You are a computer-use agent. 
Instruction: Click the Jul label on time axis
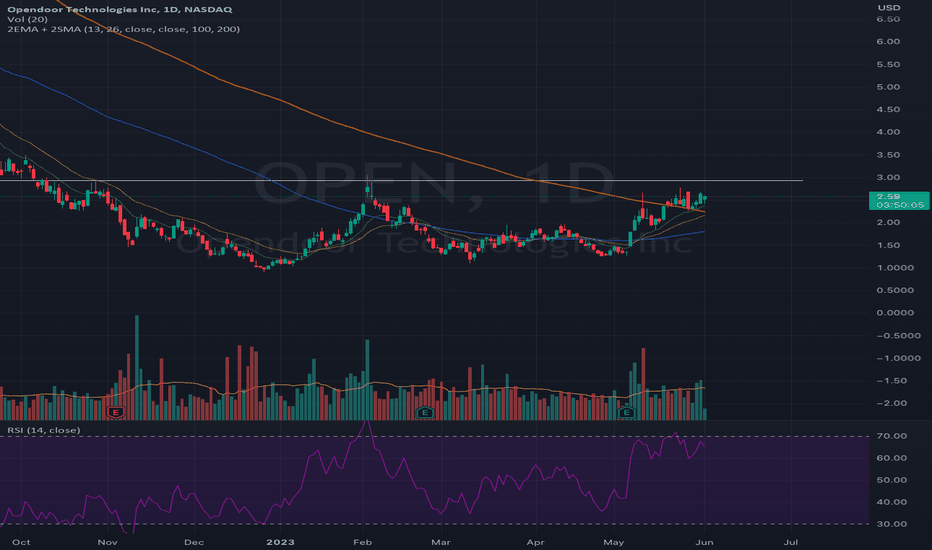(791, 542)
